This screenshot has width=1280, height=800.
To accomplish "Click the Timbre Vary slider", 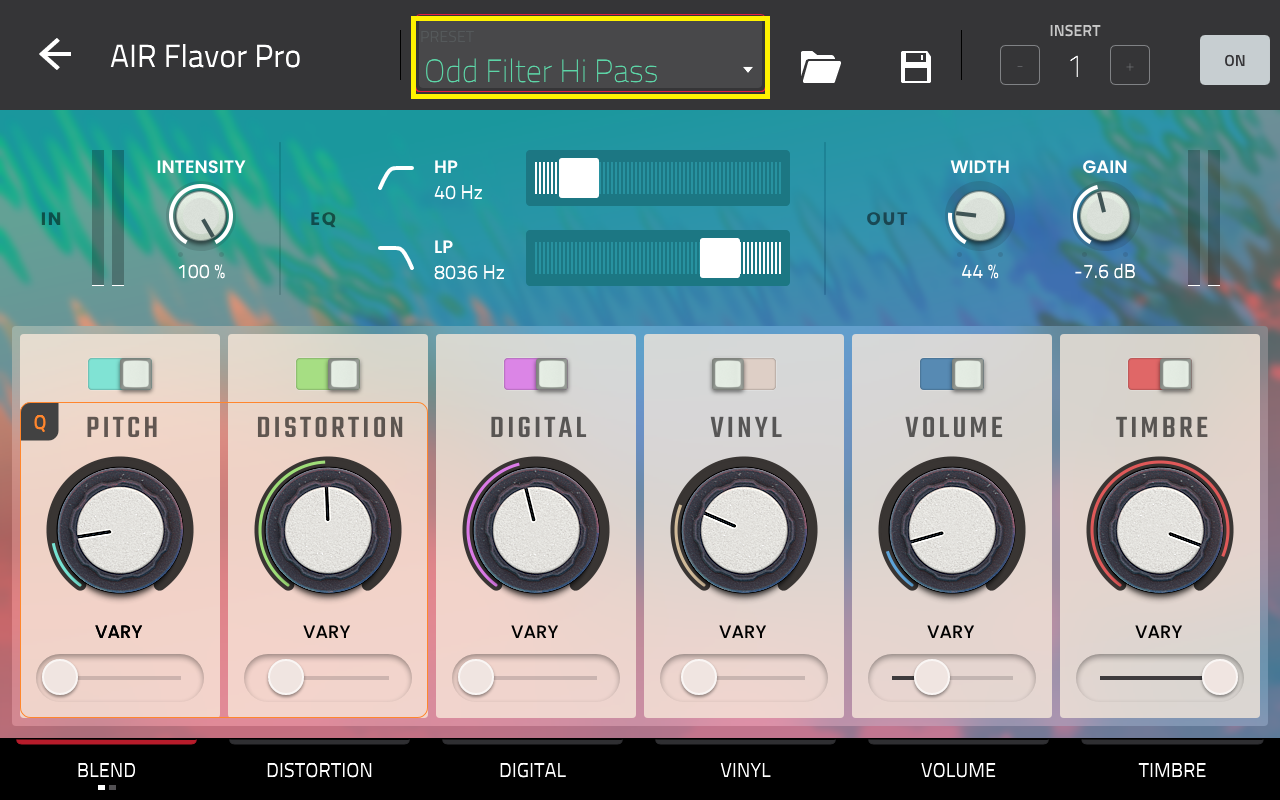I will coord(1160,678).
